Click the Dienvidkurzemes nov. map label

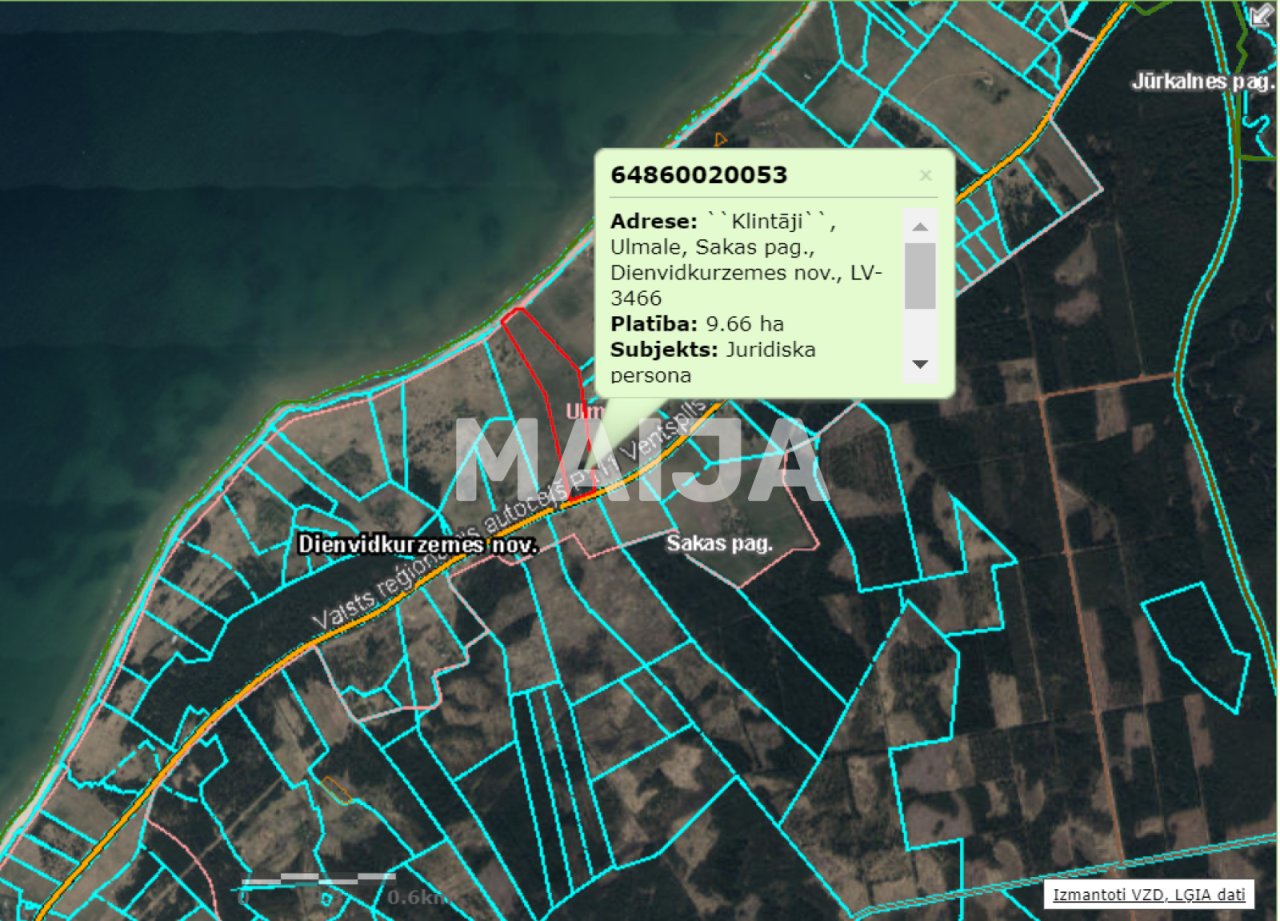[x=418, y=545]
